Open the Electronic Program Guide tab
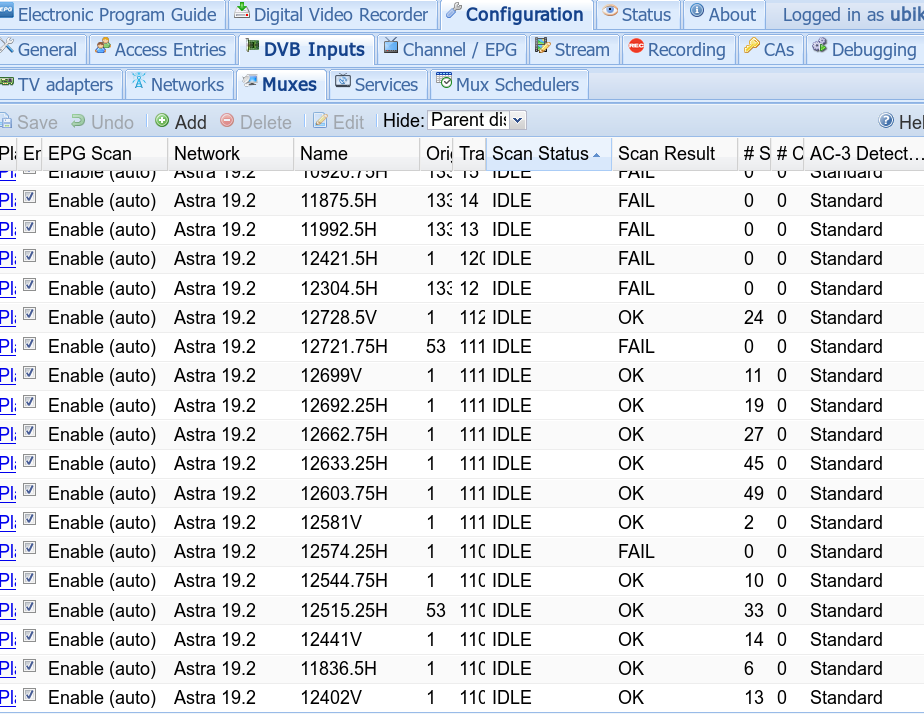 (x=110, y=14)
